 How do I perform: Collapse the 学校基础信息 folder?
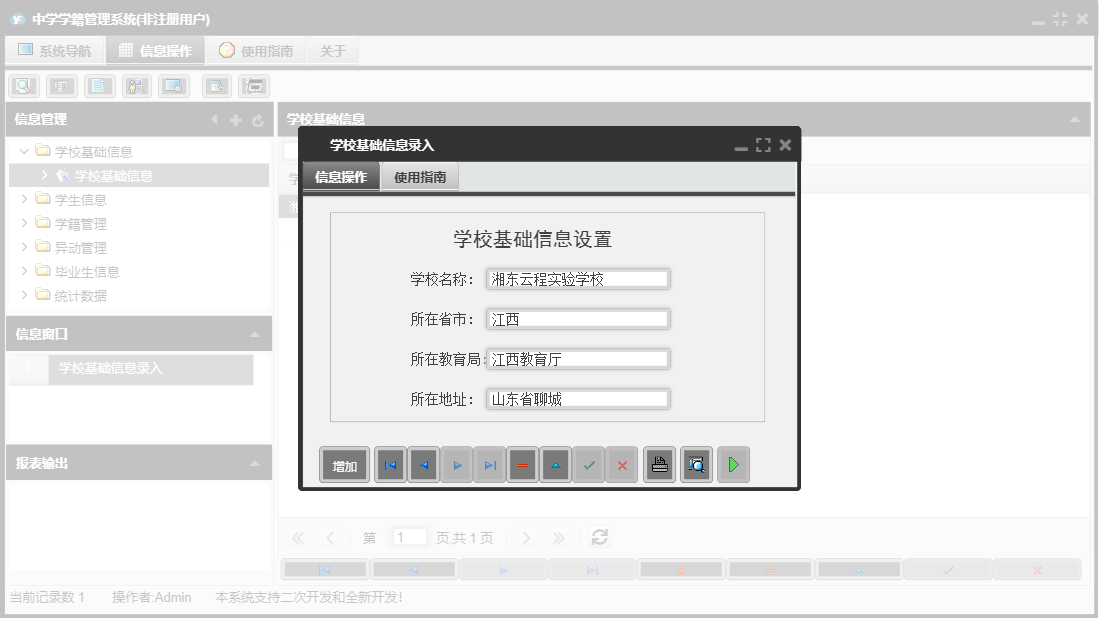(22, 151)
